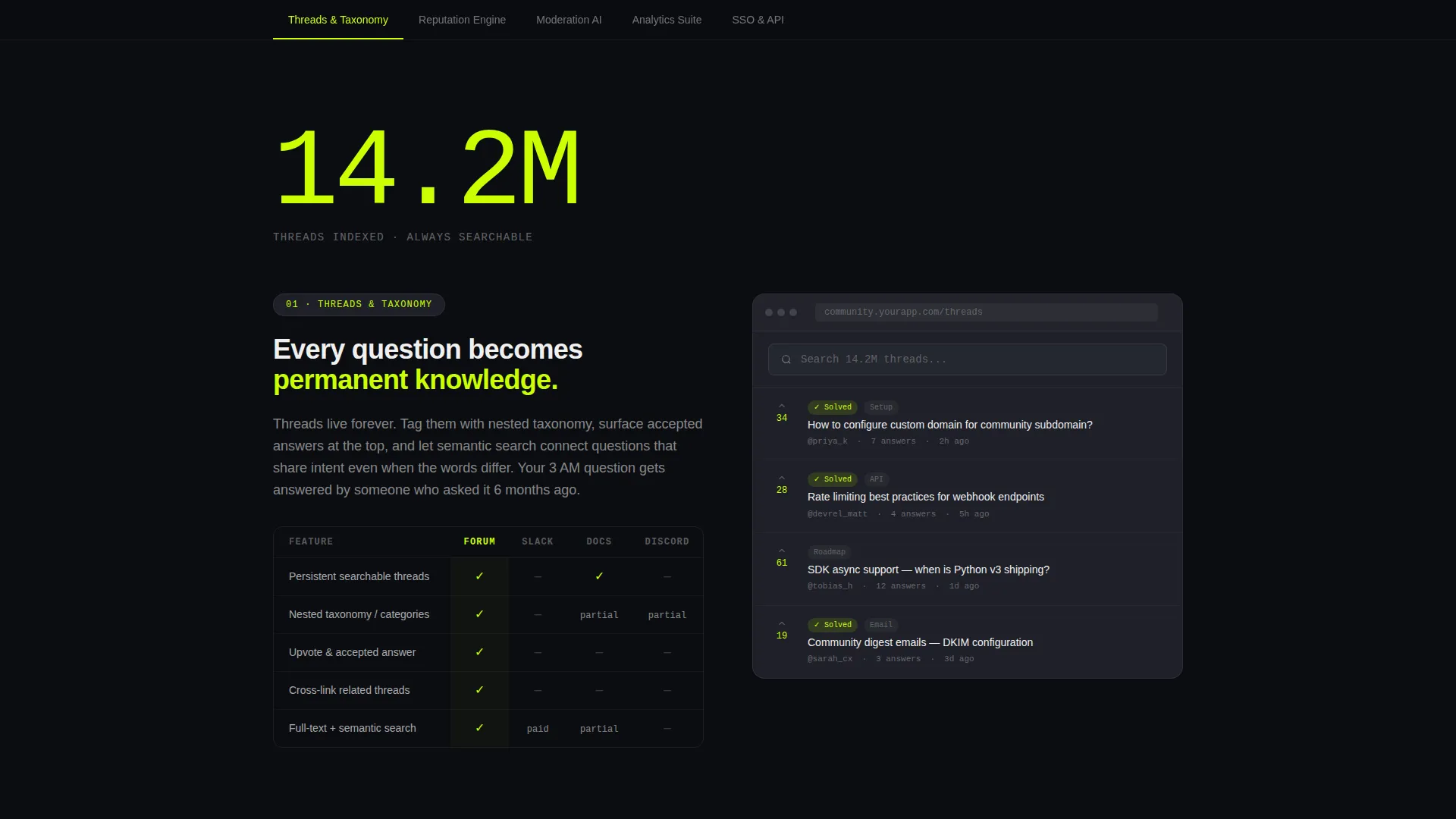1456x819 pixels.
Task: Click Forum checkmark for Nested taxonomy row
Action: point(479,614)
